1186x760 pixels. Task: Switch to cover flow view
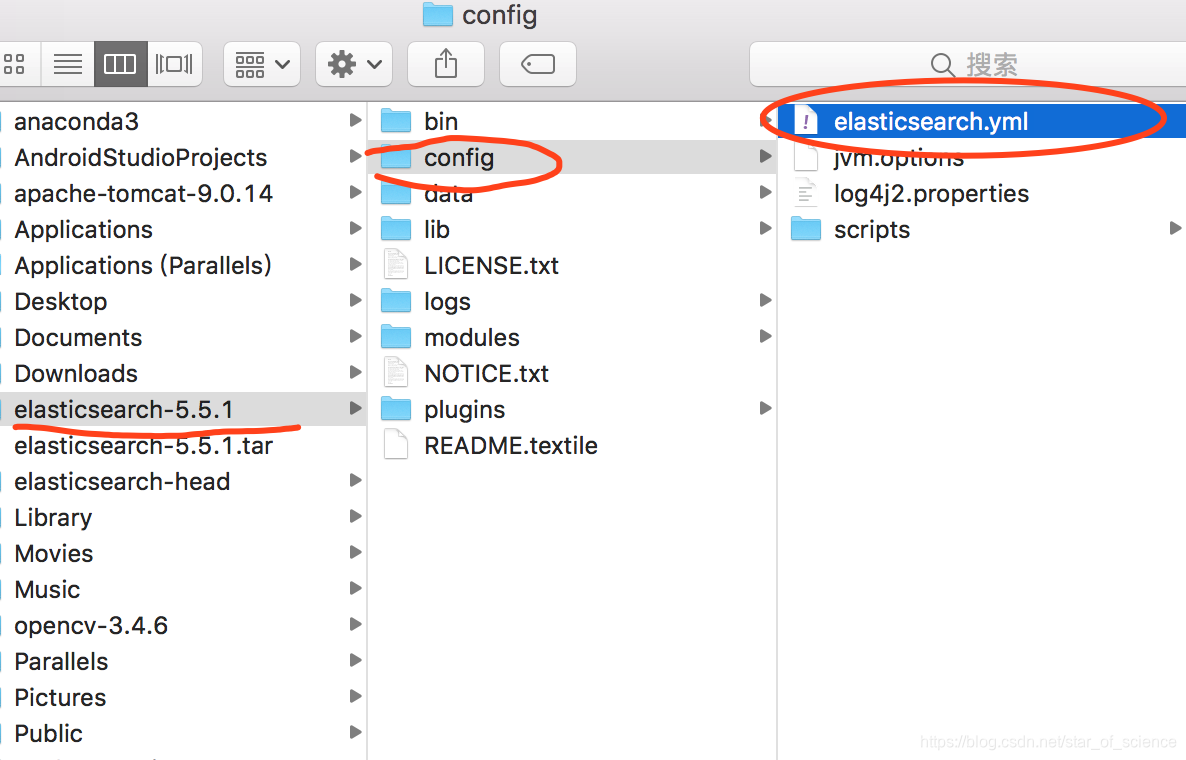(174, 64)
